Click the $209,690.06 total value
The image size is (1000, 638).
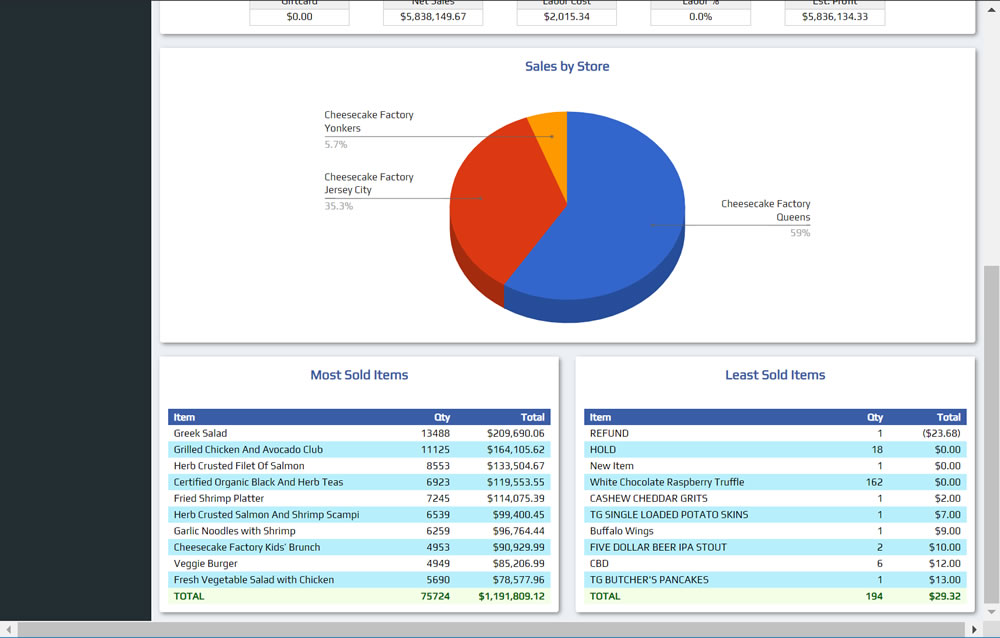click(x=515, y=433)
